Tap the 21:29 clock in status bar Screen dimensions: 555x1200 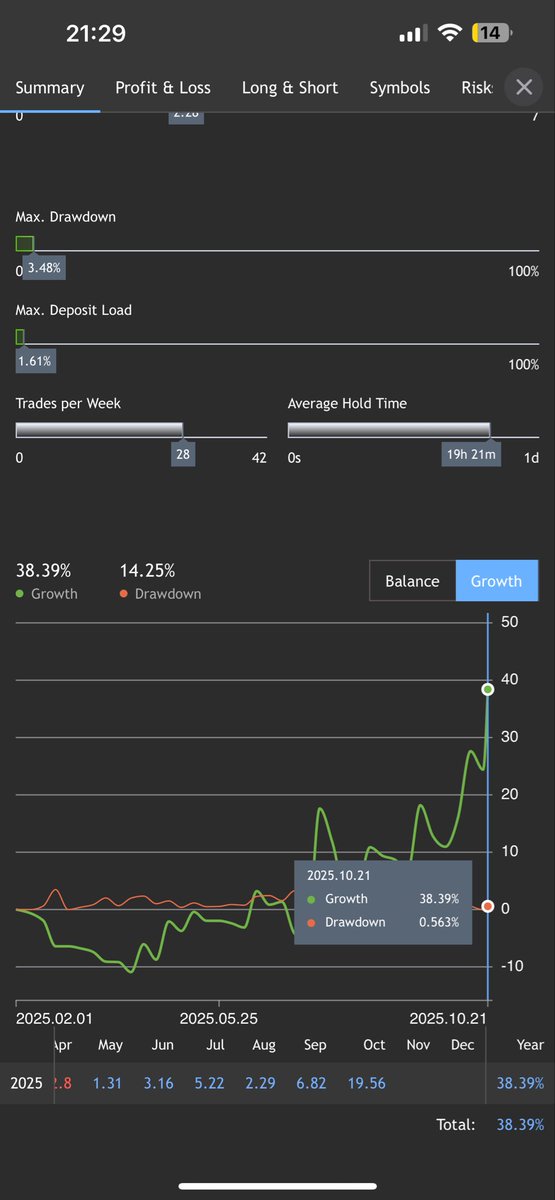click(96, 33)
